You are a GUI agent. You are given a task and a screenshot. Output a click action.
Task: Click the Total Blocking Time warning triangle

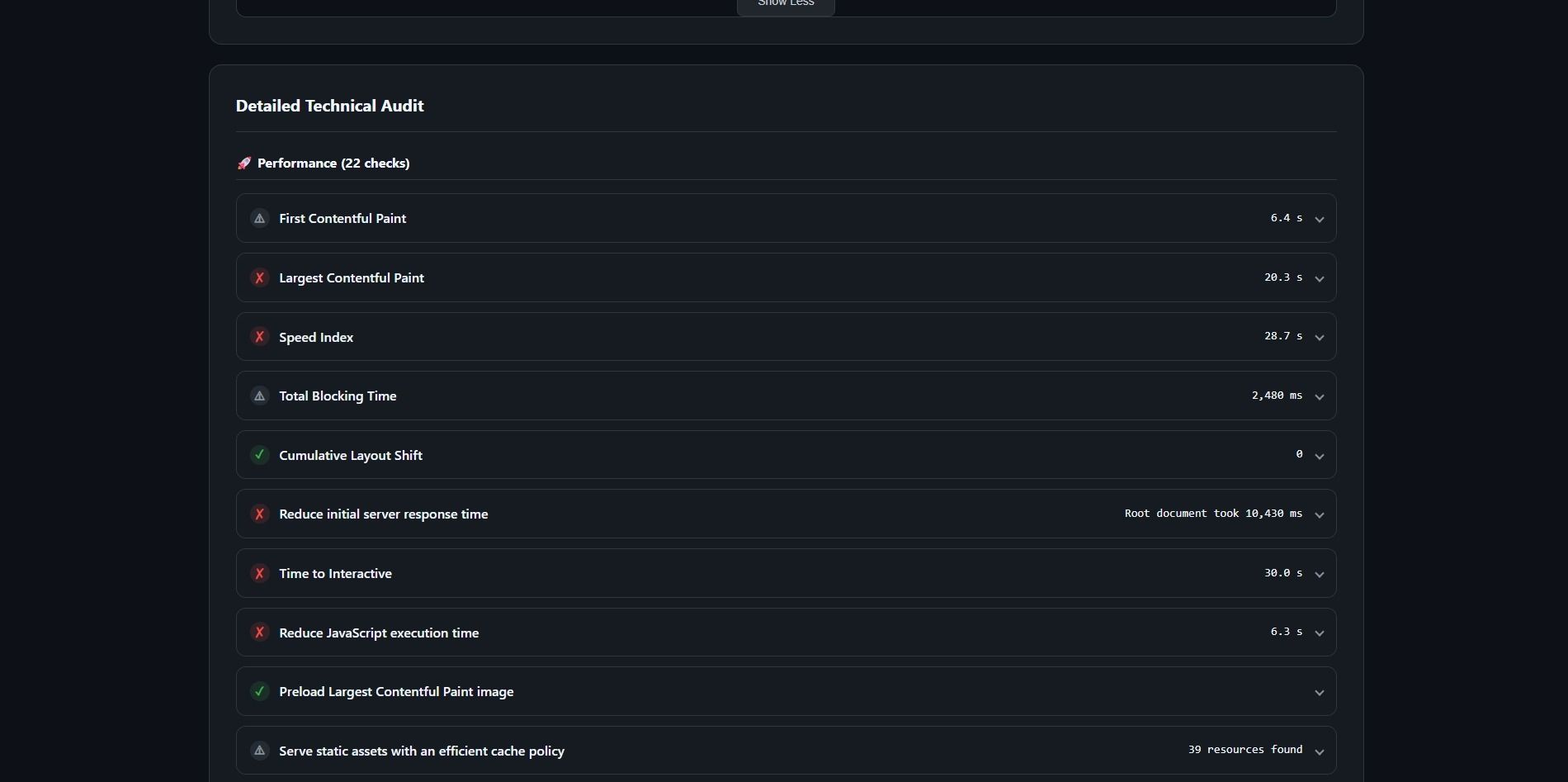point(259,396)
